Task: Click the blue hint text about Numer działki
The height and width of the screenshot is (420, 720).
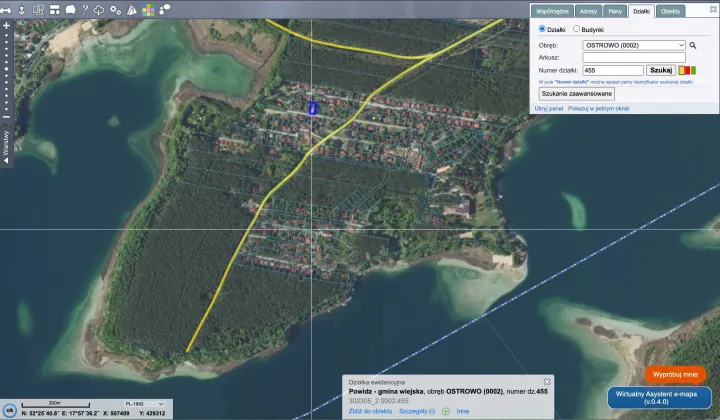Action: [x=616, y=82]
